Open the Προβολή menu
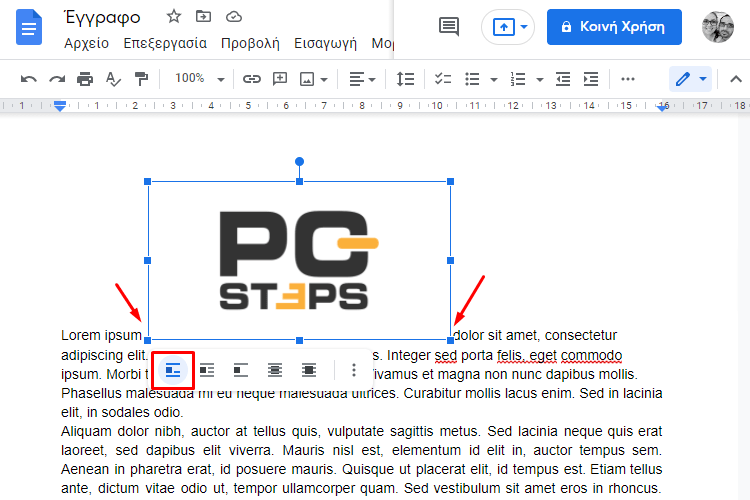Screen dimensions: 750x500 click(250, 44)
